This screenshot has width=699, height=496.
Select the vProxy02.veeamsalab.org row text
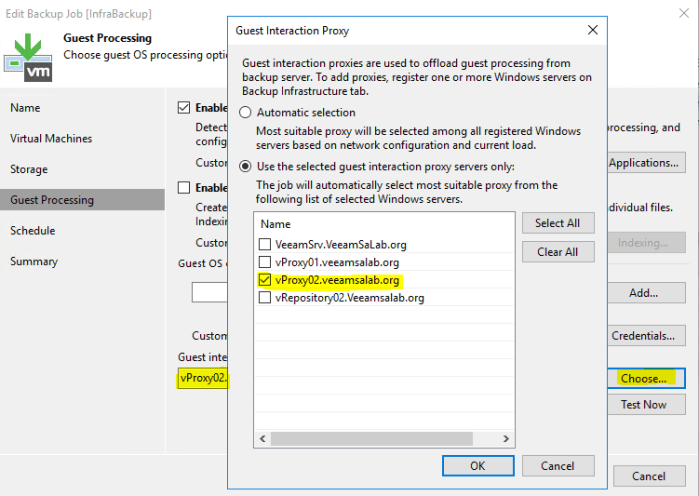pos(337,280)
